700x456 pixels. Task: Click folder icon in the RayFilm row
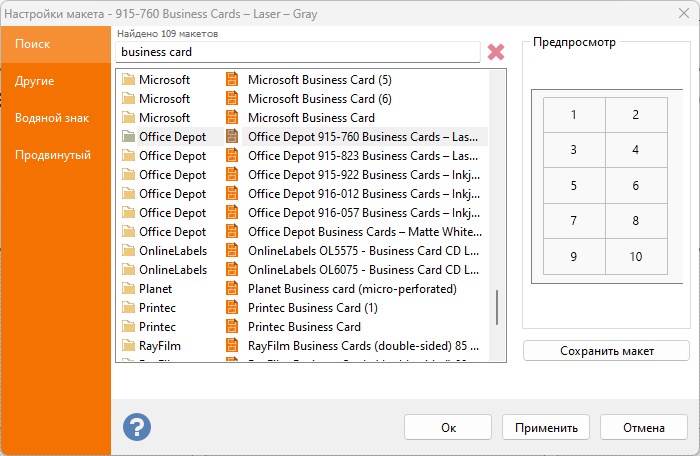129,346
